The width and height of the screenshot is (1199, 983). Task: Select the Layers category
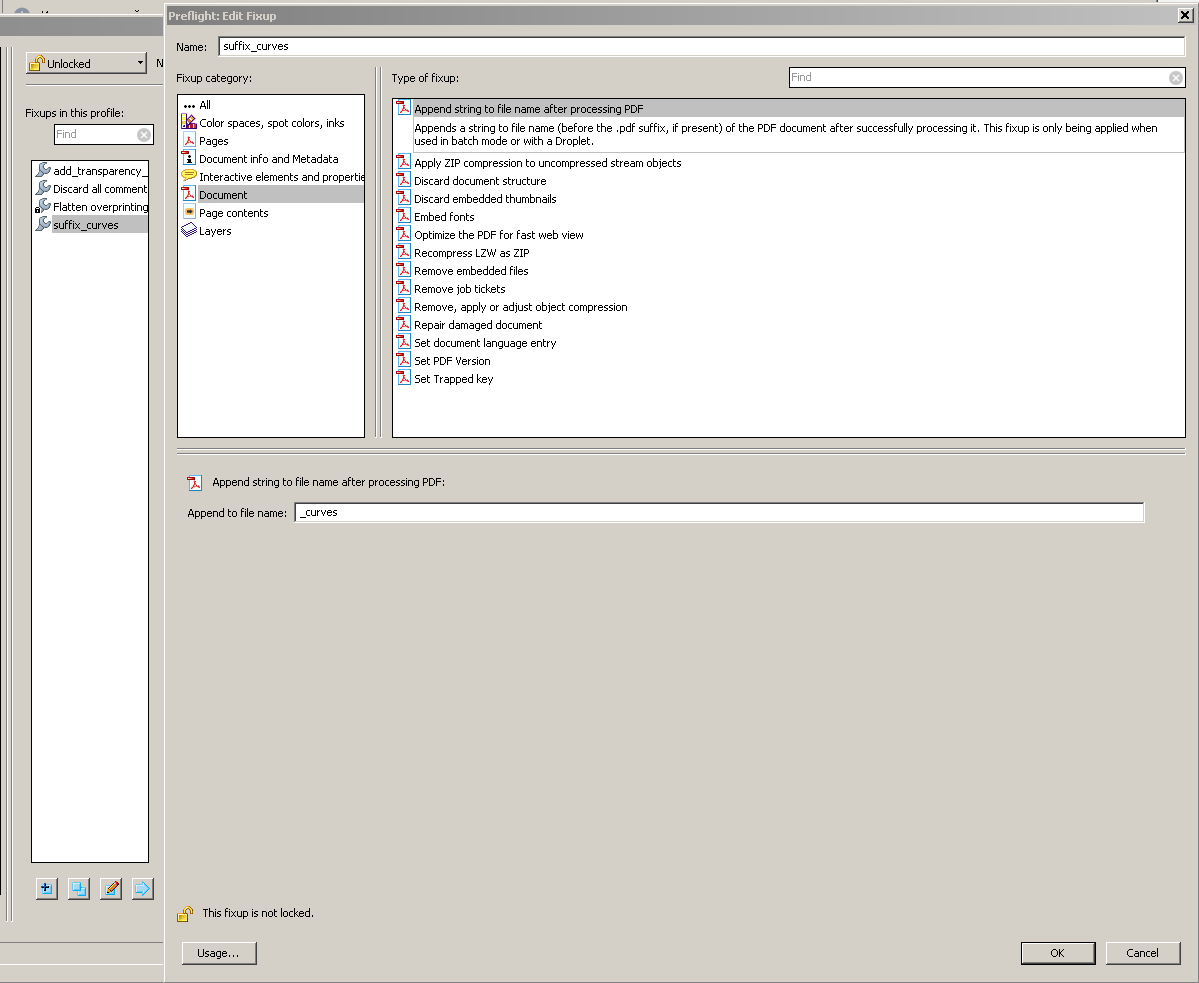(271, 231)
